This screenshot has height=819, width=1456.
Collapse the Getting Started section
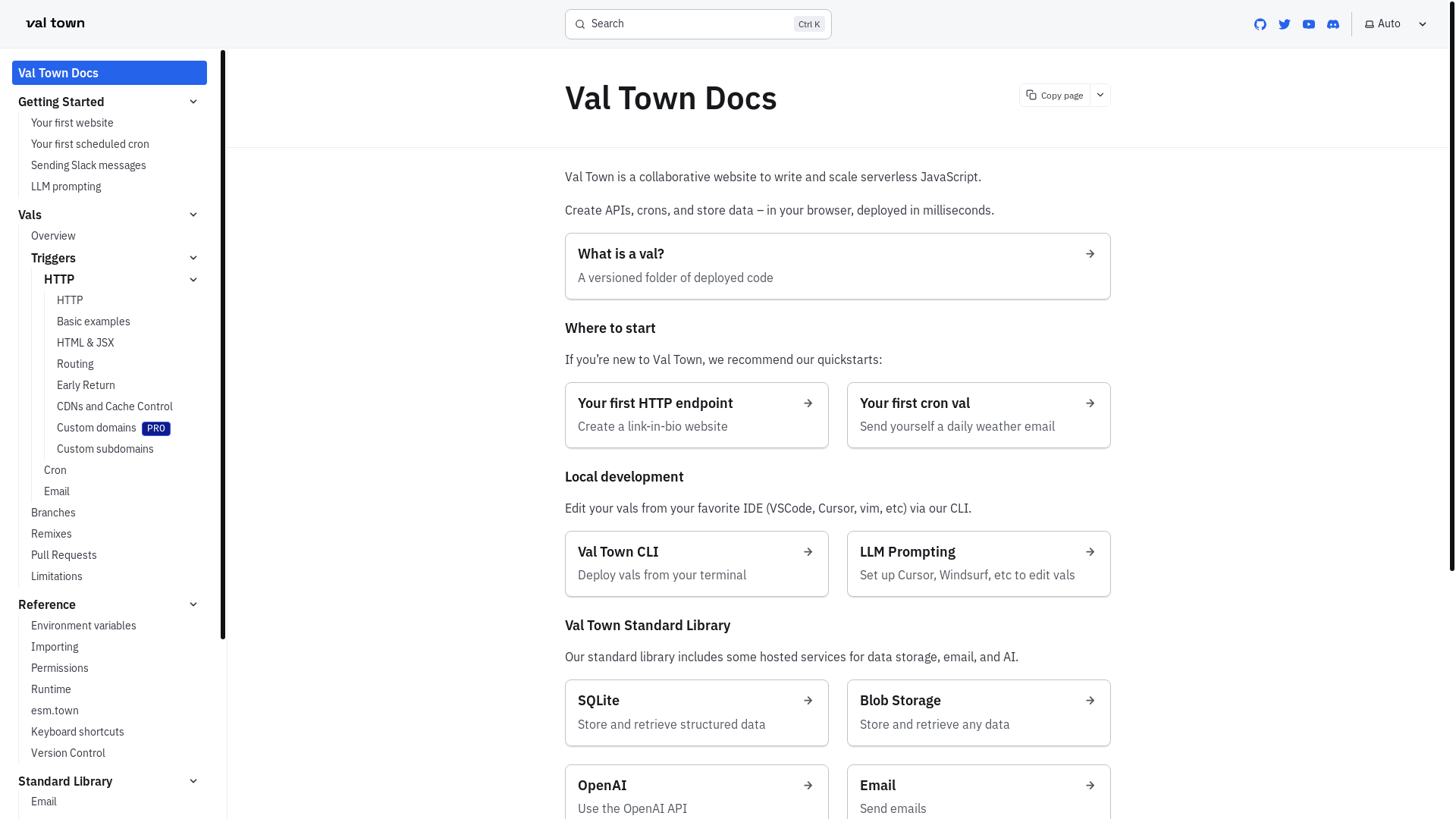pyautogui.click(x=193, y=102)
